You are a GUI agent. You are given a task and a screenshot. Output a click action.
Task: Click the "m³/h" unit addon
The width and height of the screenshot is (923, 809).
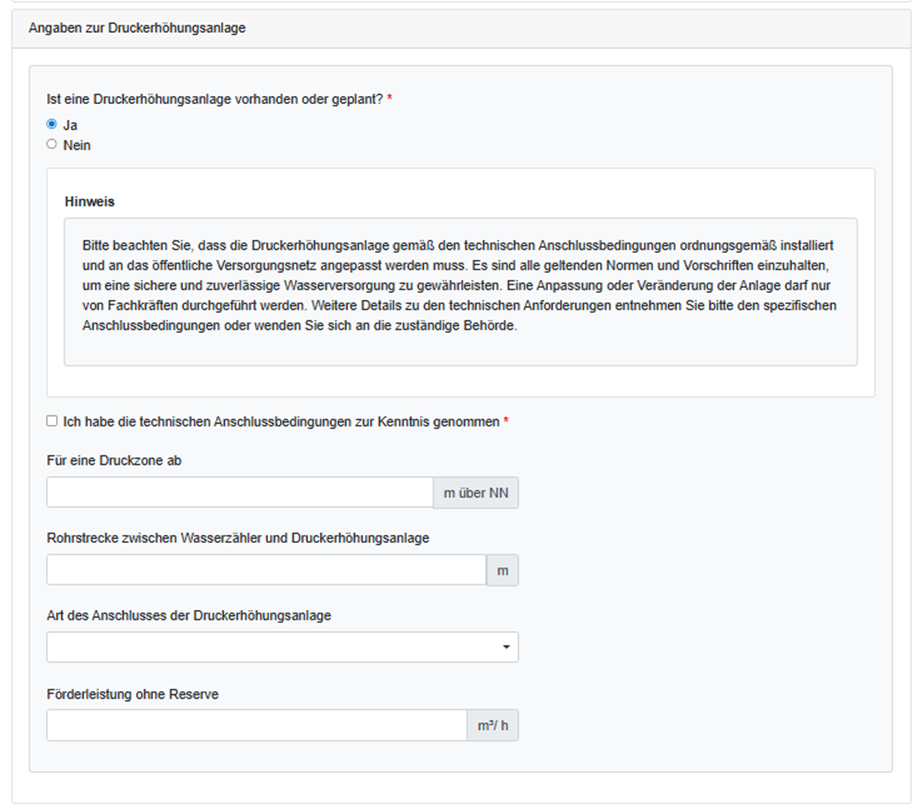(492, 725)
